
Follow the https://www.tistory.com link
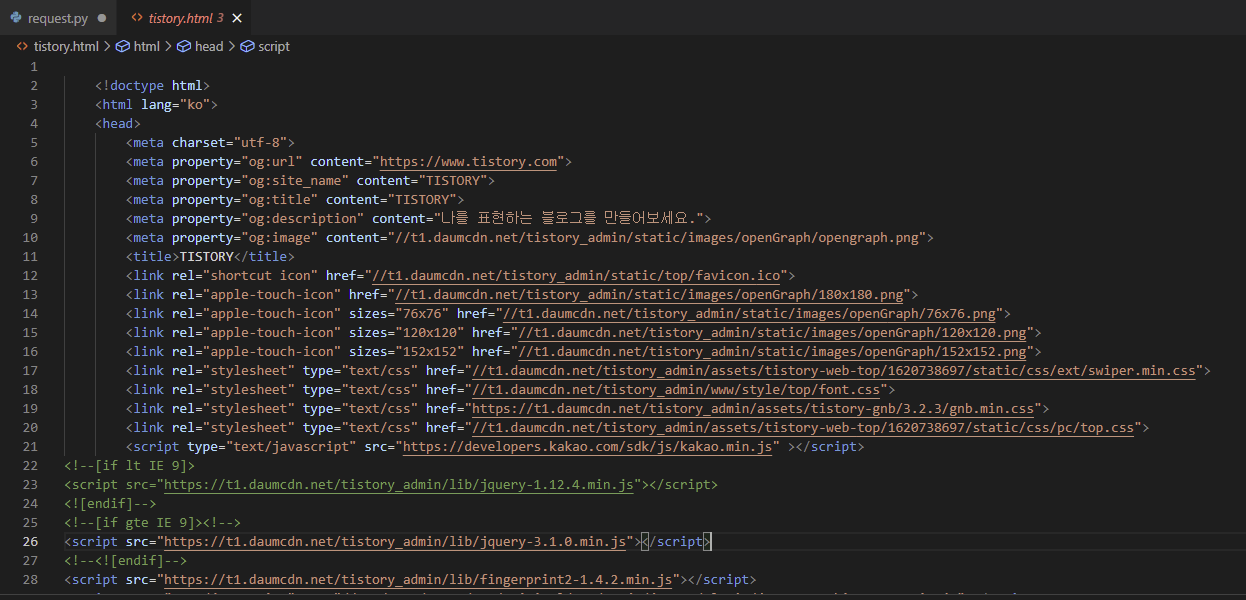(469, 161)
